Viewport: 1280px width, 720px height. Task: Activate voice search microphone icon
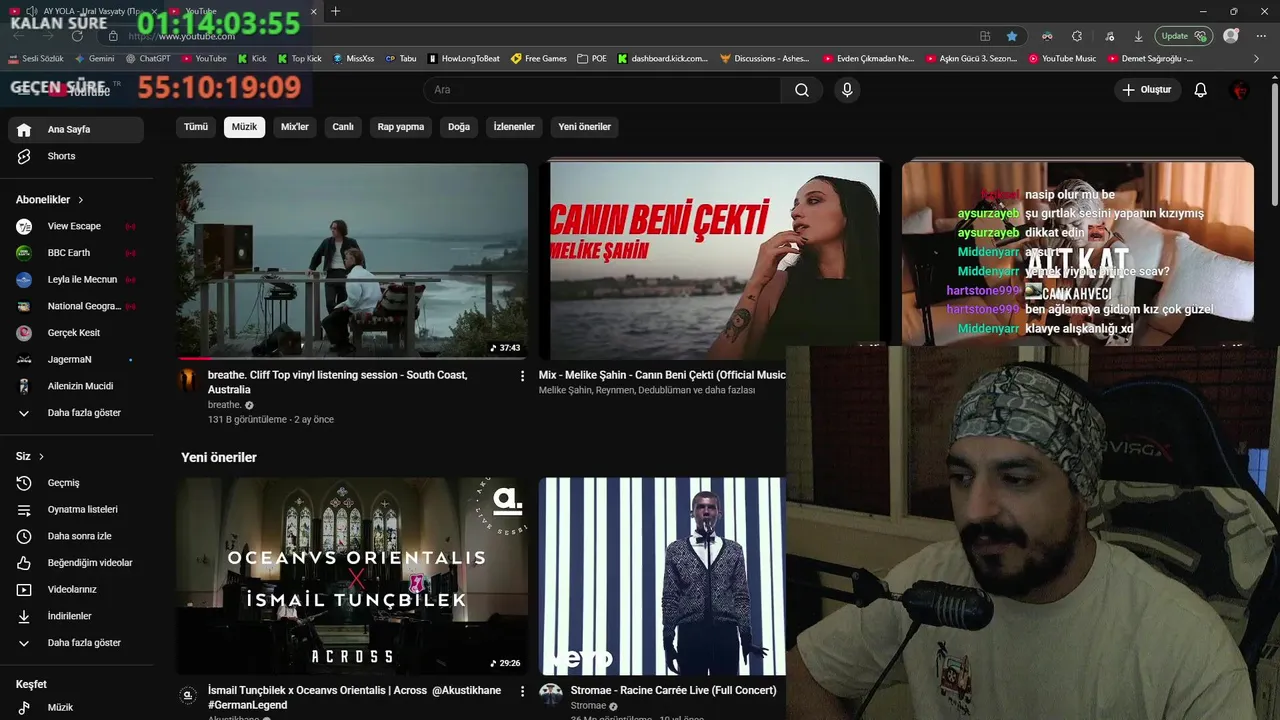tap(847, 90)
